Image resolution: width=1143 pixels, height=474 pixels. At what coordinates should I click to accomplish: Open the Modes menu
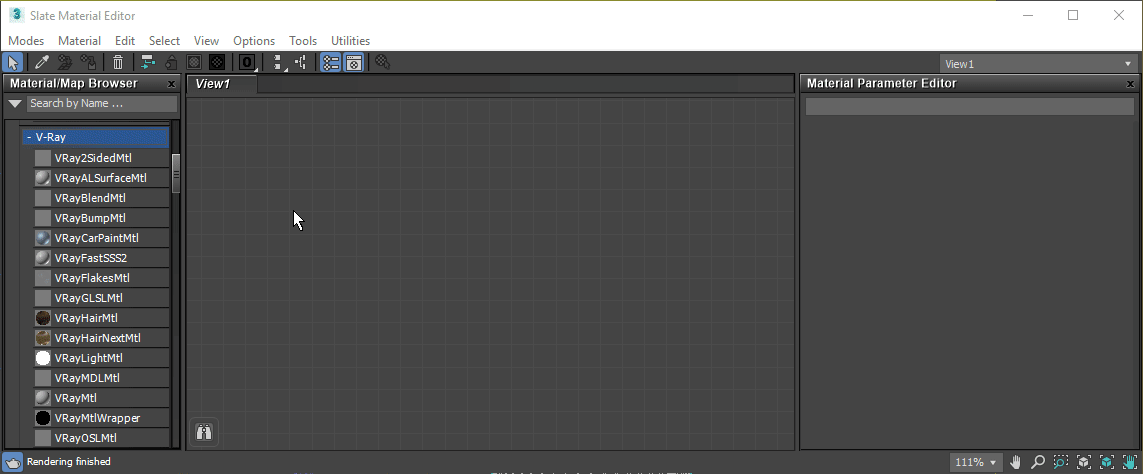[x=26, y=41]
